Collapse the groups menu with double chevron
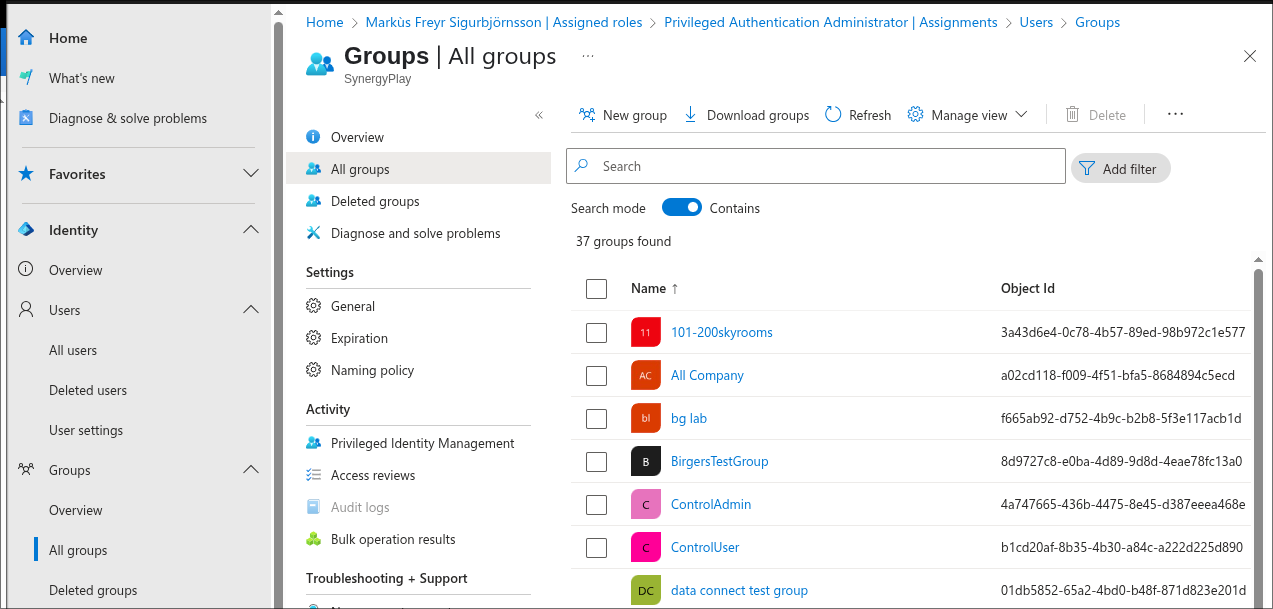The width and height of the screenshot is (1273, 609). click(539, 115)
